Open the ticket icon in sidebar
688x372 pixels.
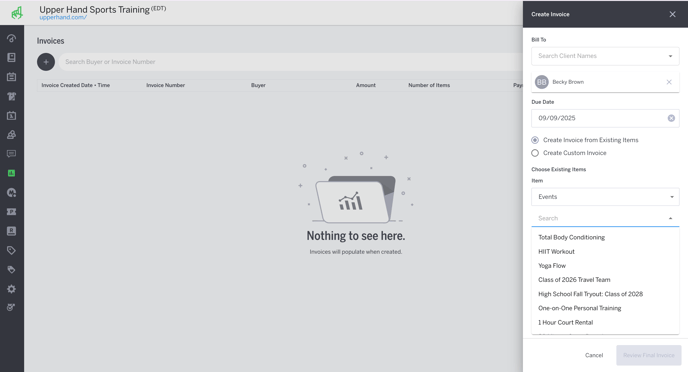(x=12, y=212)
